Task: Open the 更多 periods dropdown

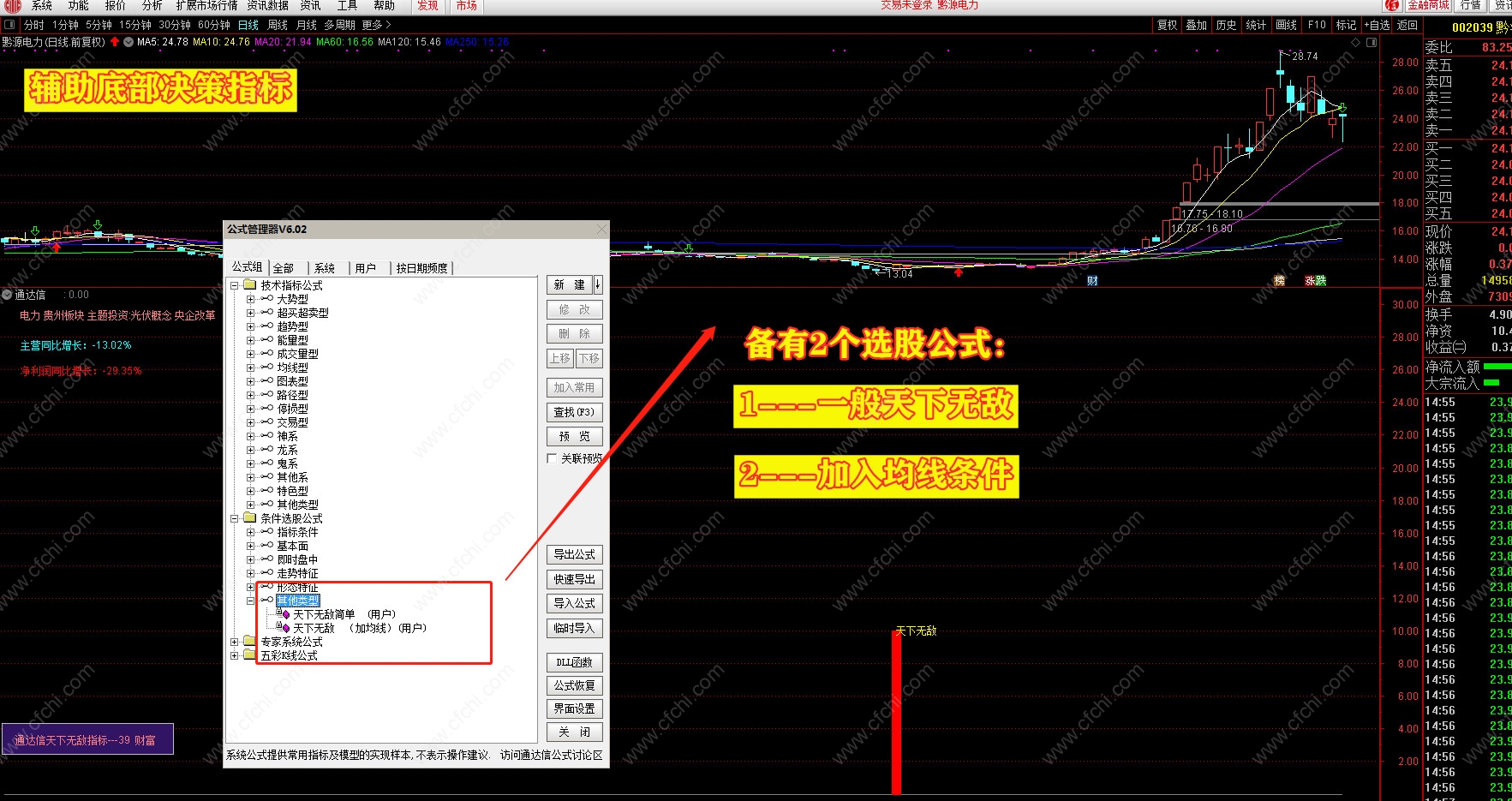Action: pos(377,25)
